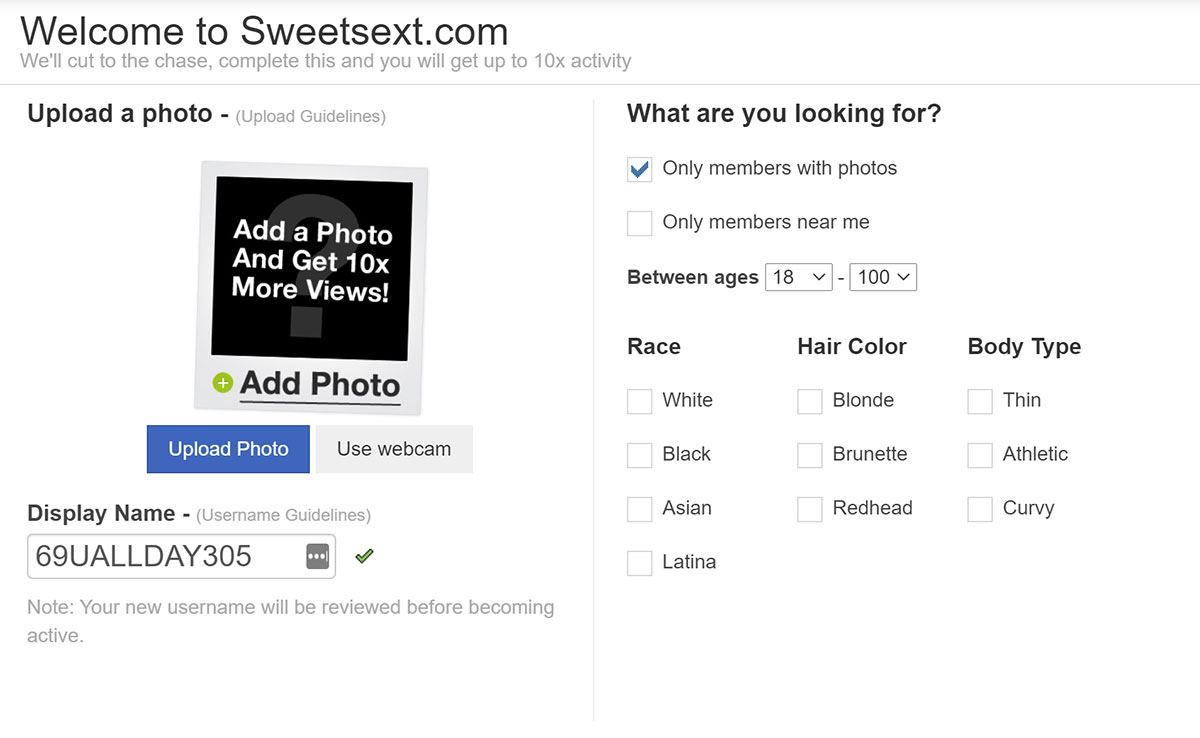Open the maximum age dropdown showing 100
Viewport: 1200px width, 738px height.
click(883, 277)
